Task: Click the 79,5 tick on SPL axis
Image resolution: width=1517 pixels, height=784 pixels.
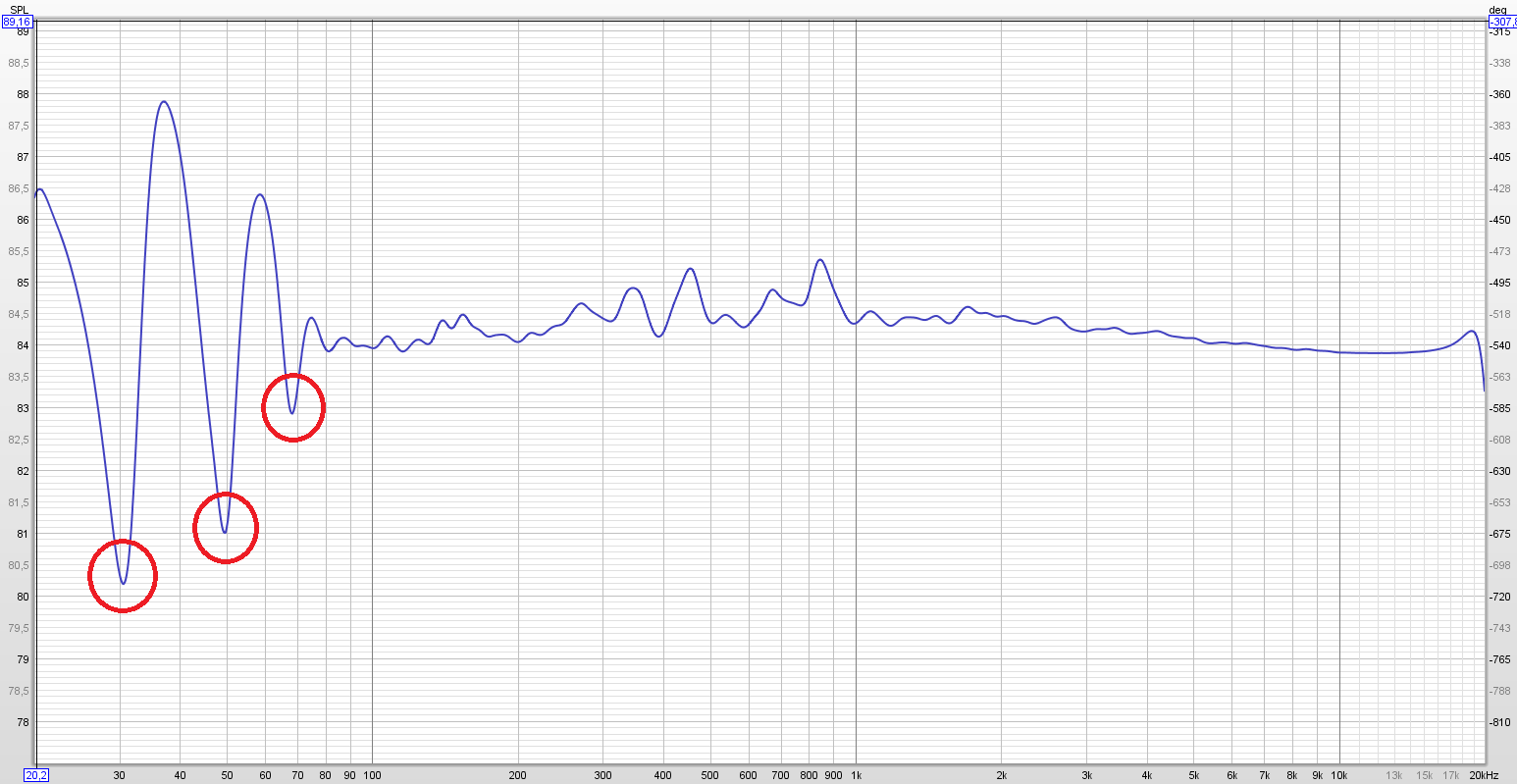Action: pyautogui.click(x=20, y=628)
